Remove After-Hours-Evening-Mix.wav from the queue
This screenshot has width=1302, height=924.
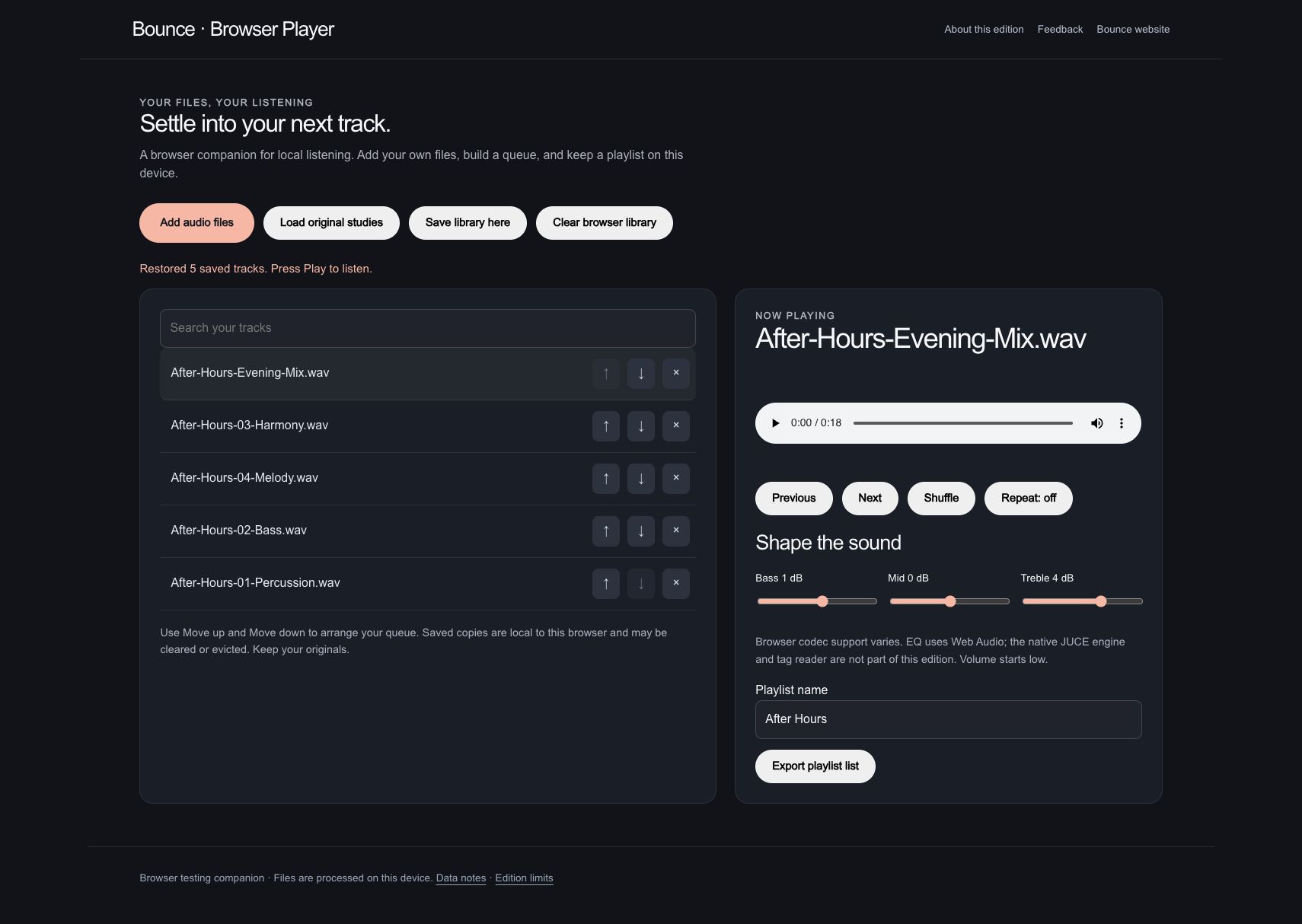click(x=676, y=374)
